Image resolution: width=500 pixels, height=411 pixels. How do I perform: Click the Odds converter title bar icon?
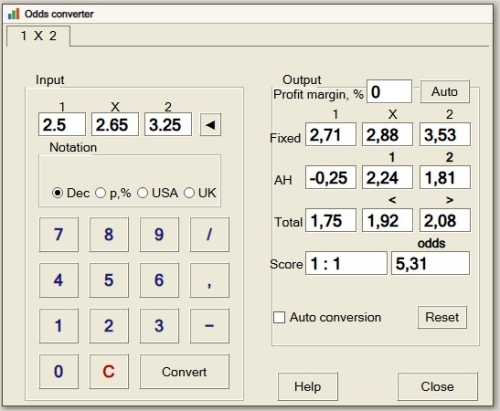click(14, 14)
